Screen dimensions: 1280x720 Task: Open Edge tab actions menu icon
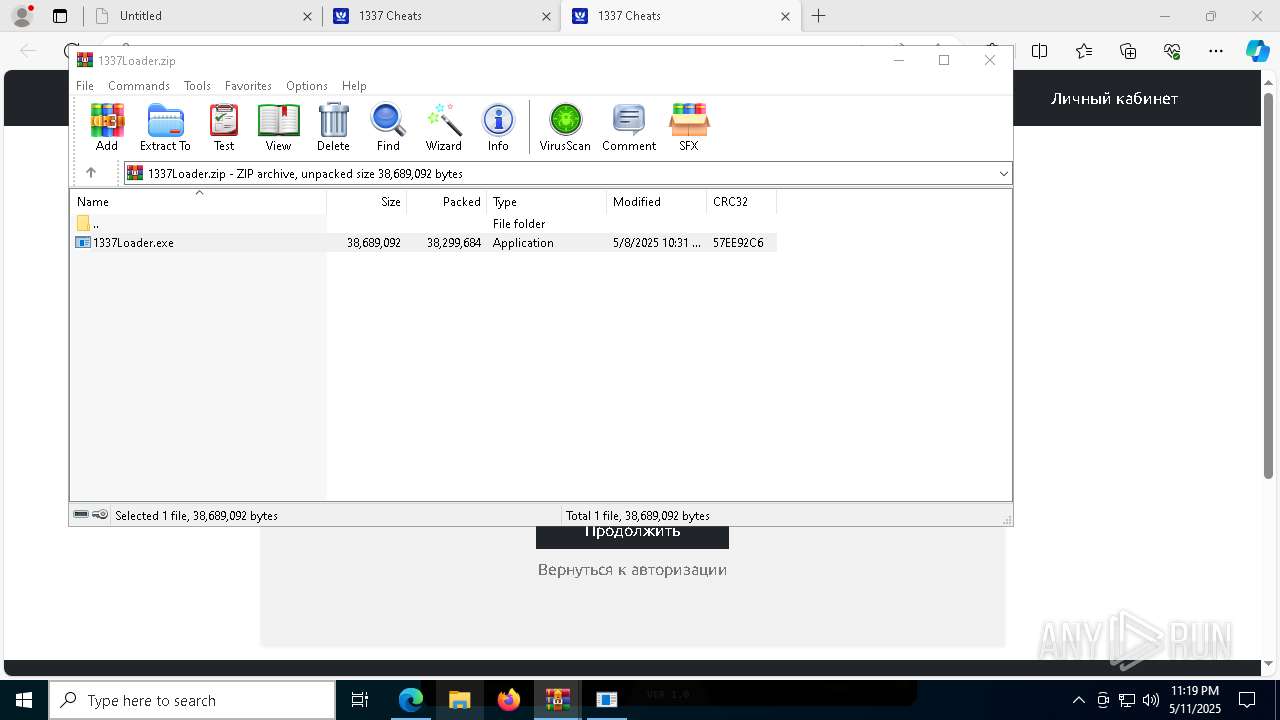pyautogui.click(x=60, y=16)
